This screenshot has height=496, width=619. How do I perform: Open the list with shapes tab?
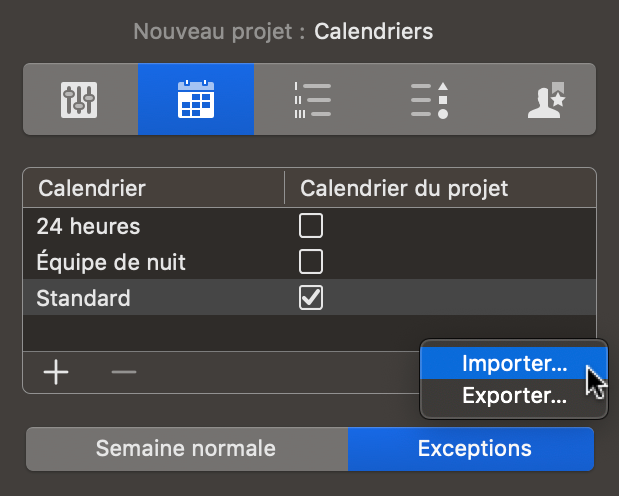(x=428, y=100)
